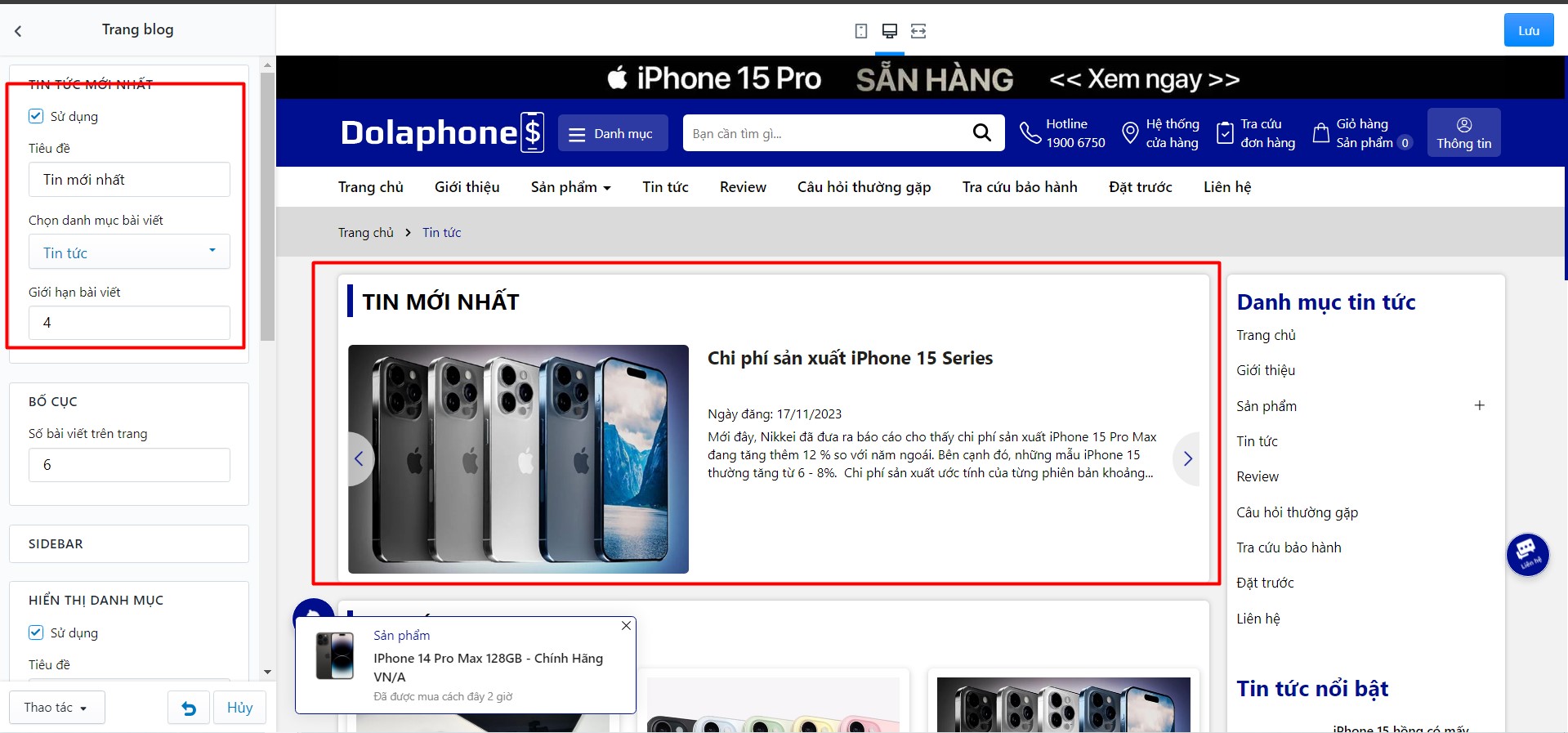Click the Giới hạn bài viết input field
The height and width of the screenshot is (733, 1568).
(129, 323)
